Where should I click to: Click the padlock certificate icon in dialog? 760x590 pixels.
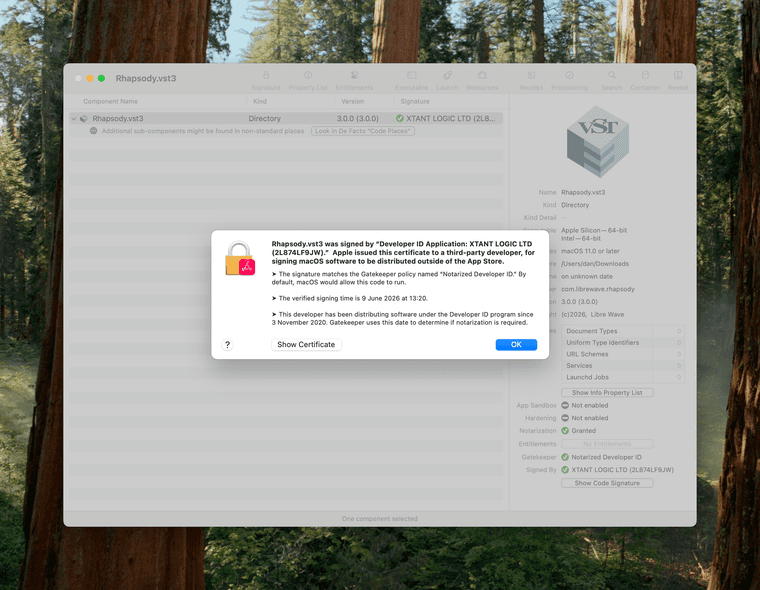240,258
